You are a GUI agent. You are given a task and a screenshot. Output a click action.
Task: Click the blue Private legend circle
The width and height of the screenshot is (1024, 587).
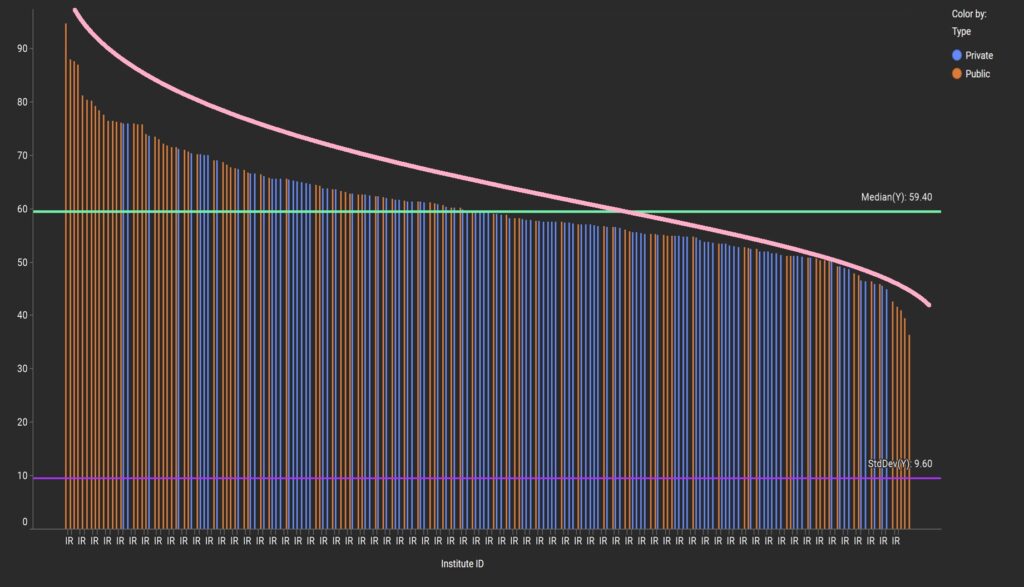click(957, 56)
